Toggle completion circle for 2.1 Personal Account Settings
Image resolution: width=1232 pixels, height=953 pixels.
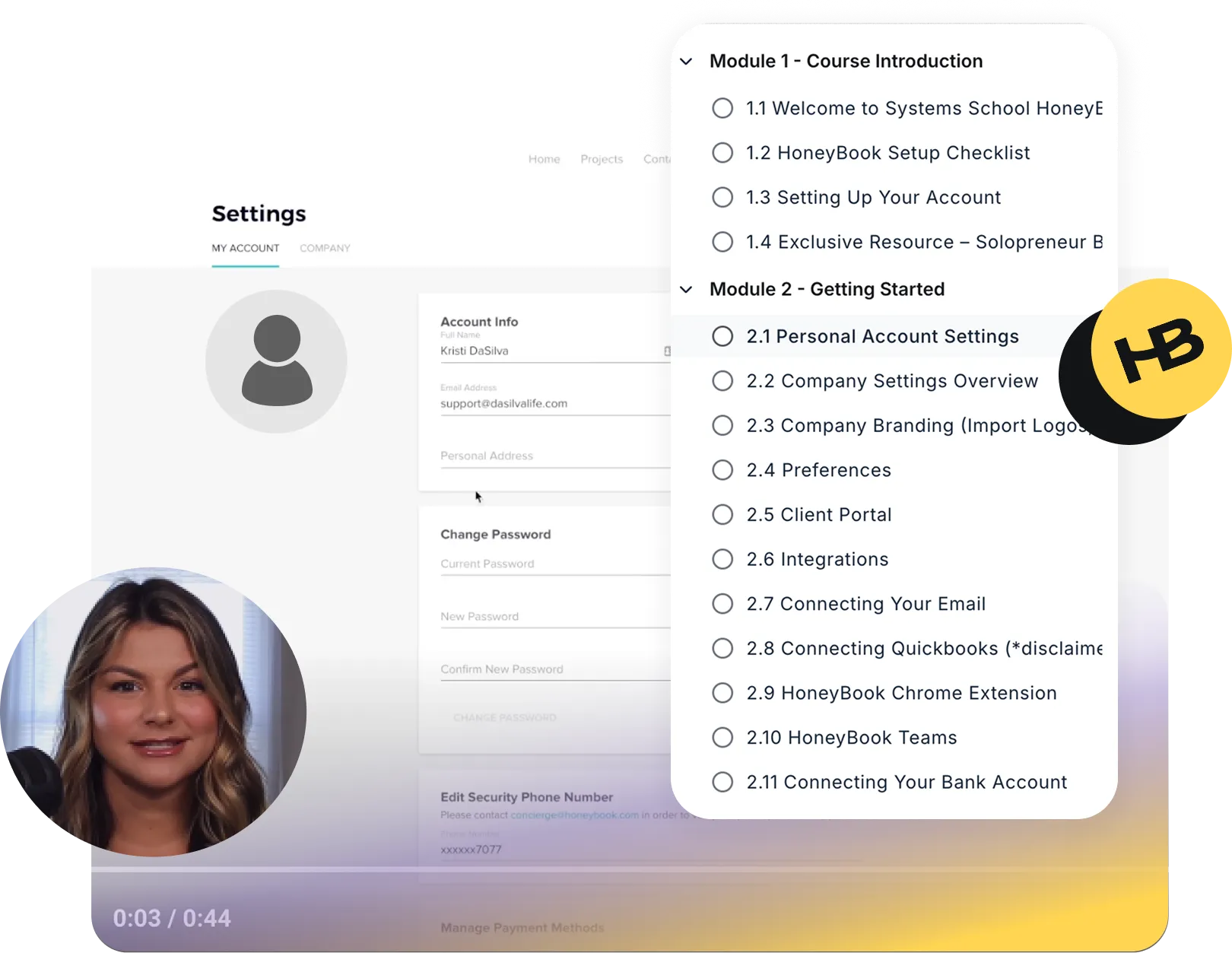[x=722, y=336]
